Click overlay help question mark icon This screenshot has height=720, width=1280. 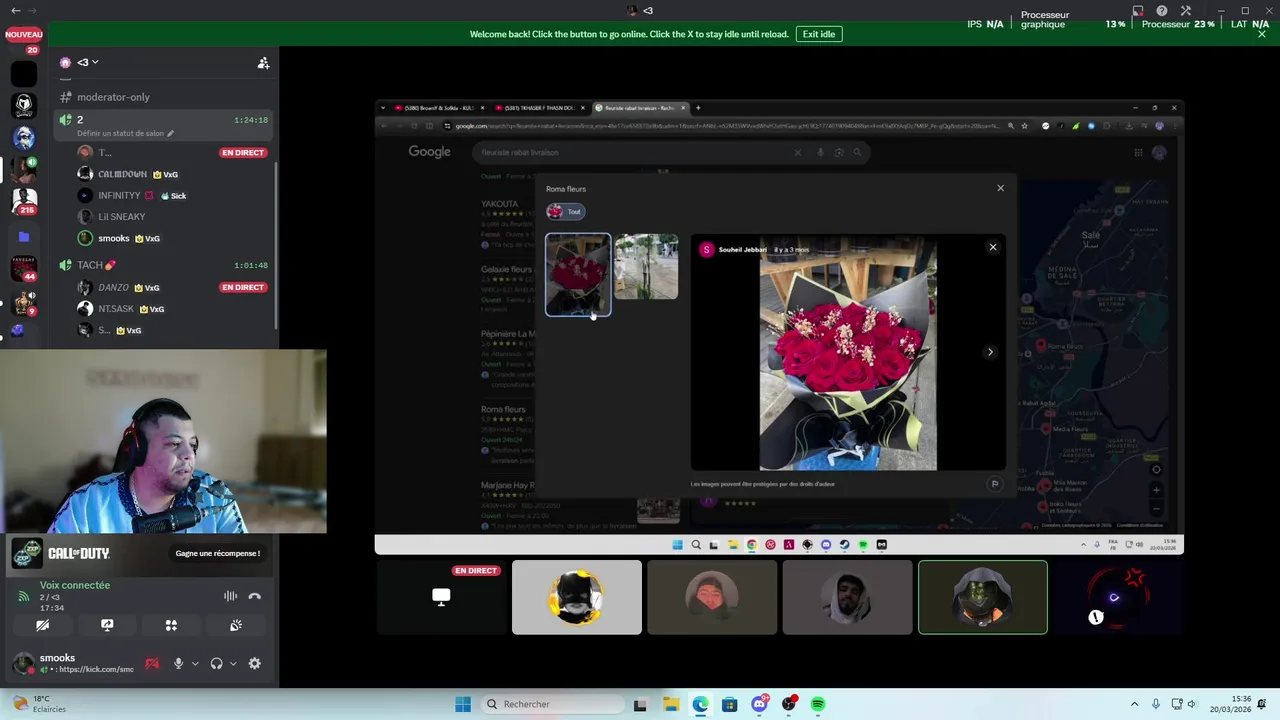point(1161,11)
